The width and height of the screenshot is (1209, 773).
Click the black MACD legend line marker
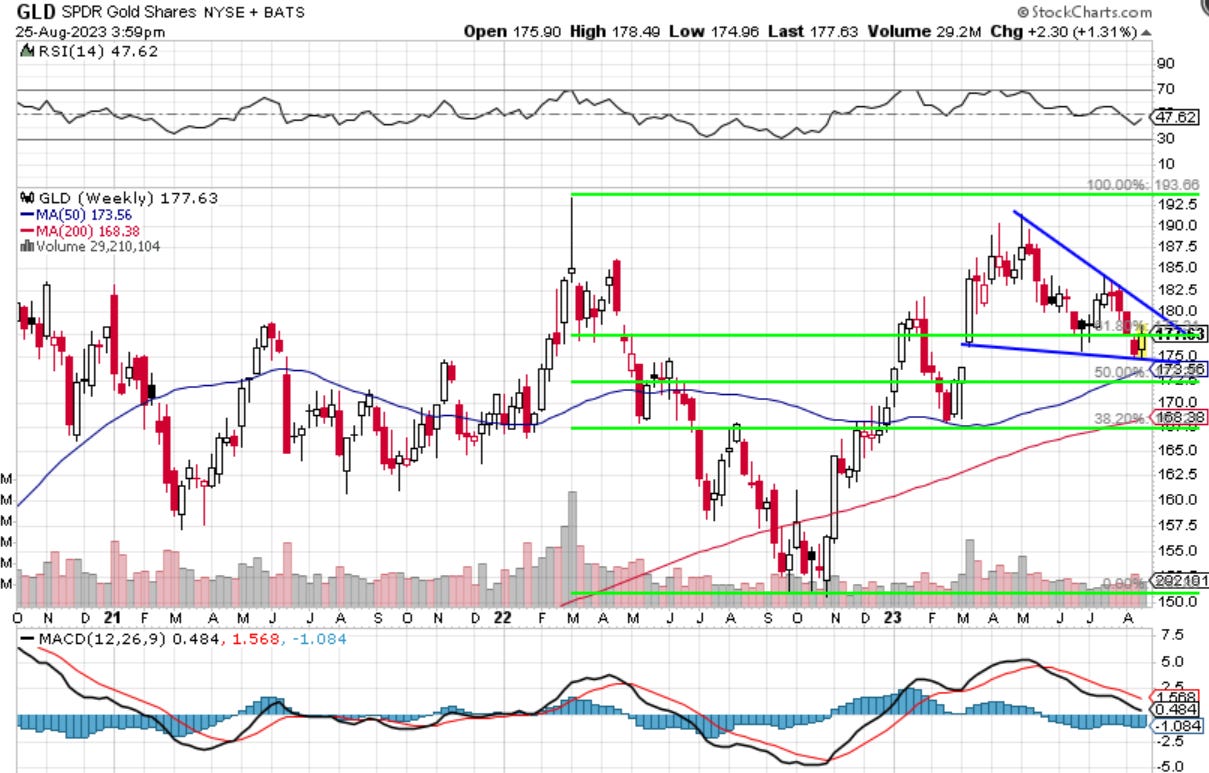[x=25, y=638]
